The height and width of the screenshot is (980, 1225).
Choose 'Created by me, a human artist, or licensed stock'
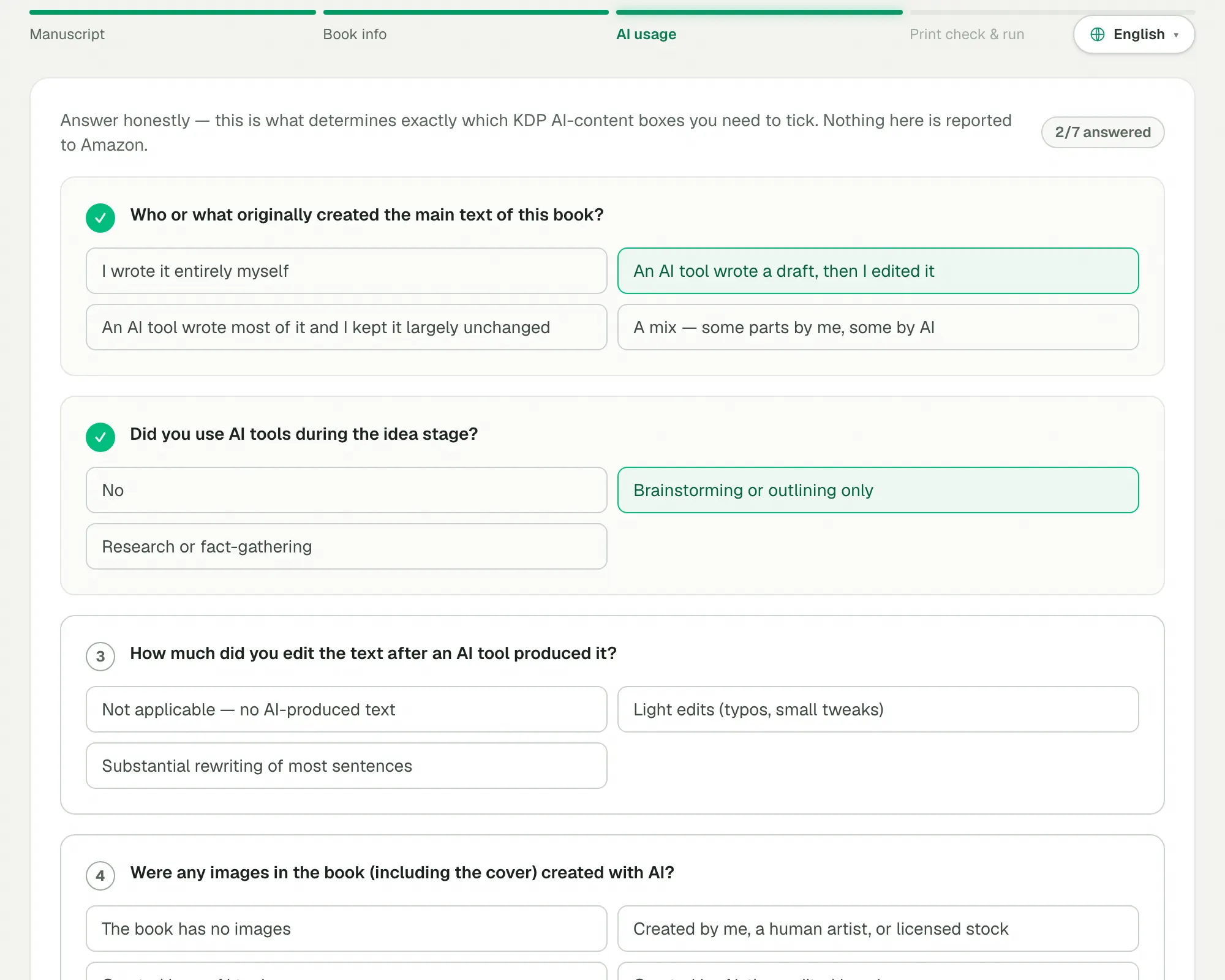[878, 929]
